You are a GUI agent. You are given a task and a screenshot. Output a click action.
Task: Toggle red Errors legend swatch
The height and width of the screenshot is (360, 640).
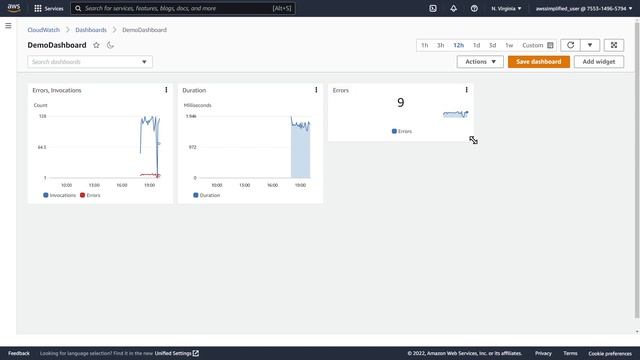coord(82,195)
